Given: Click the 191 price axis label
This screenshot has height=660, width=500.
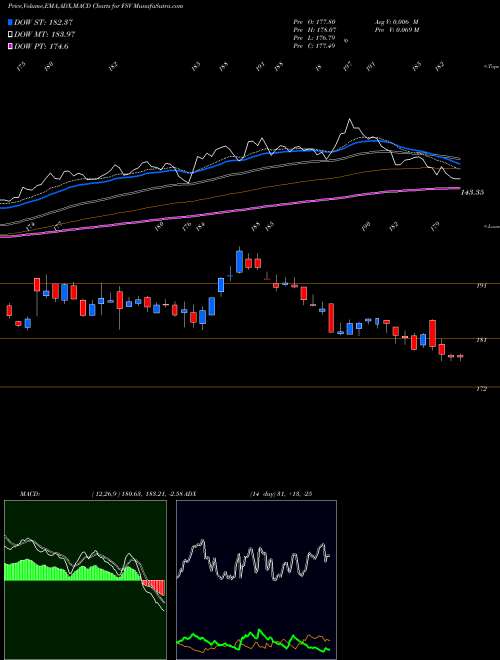Looking at the screenshot, I should click(481, 286).
